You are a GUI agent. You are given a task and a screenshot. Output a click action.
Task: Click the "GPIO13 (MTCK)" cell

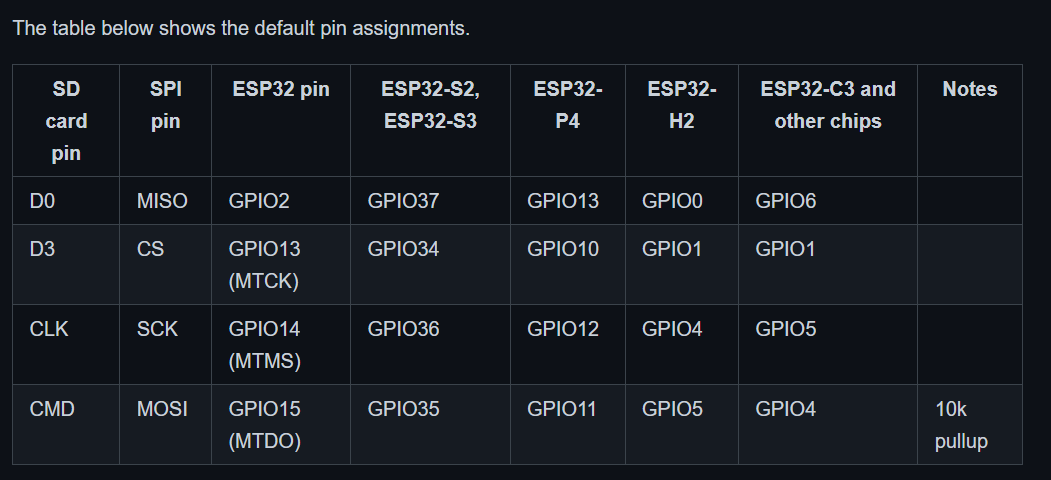(264, 265)
